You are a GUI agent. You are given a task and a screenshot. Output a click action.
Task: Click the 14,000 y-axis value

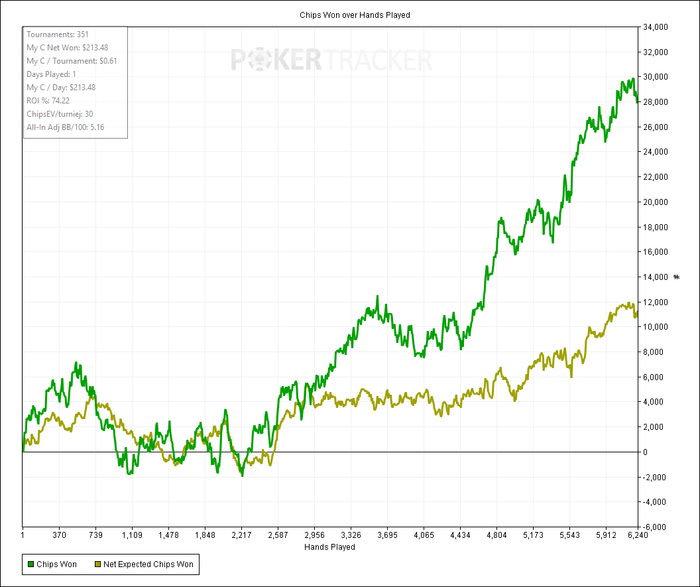(655, 277)
